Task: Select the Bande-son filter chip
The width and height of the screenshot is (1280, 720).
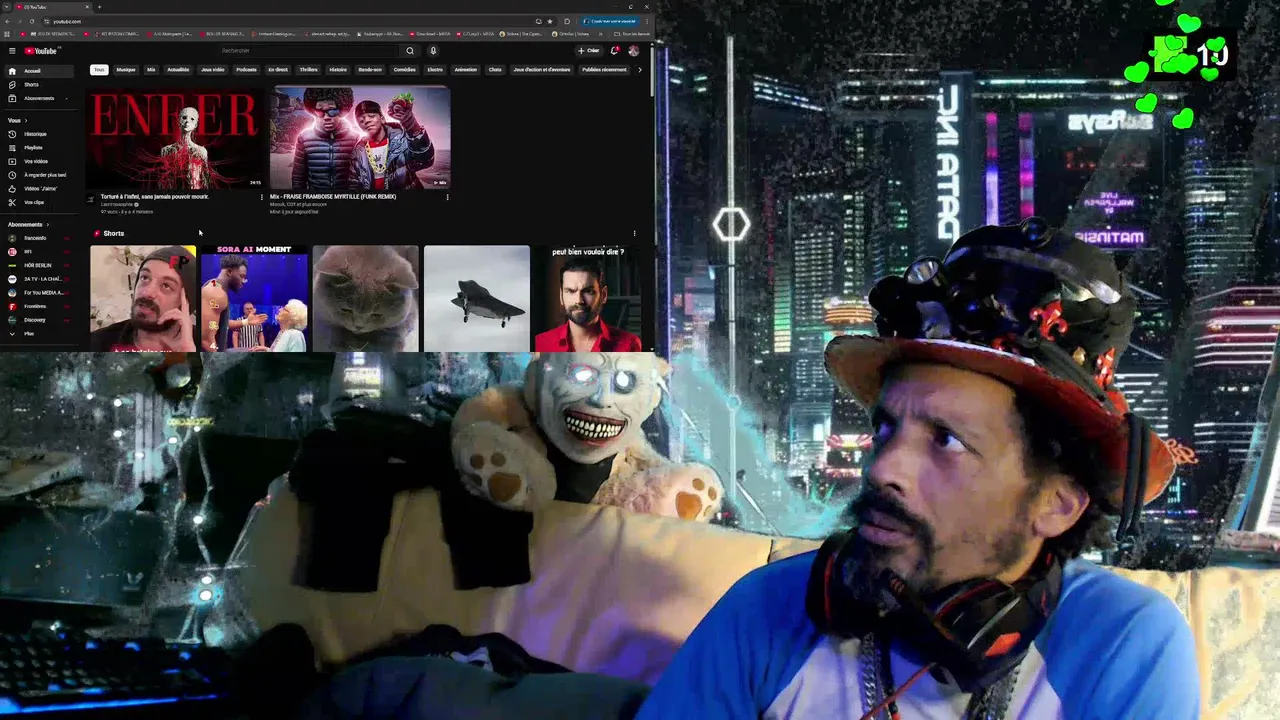Action: point(370,70)
